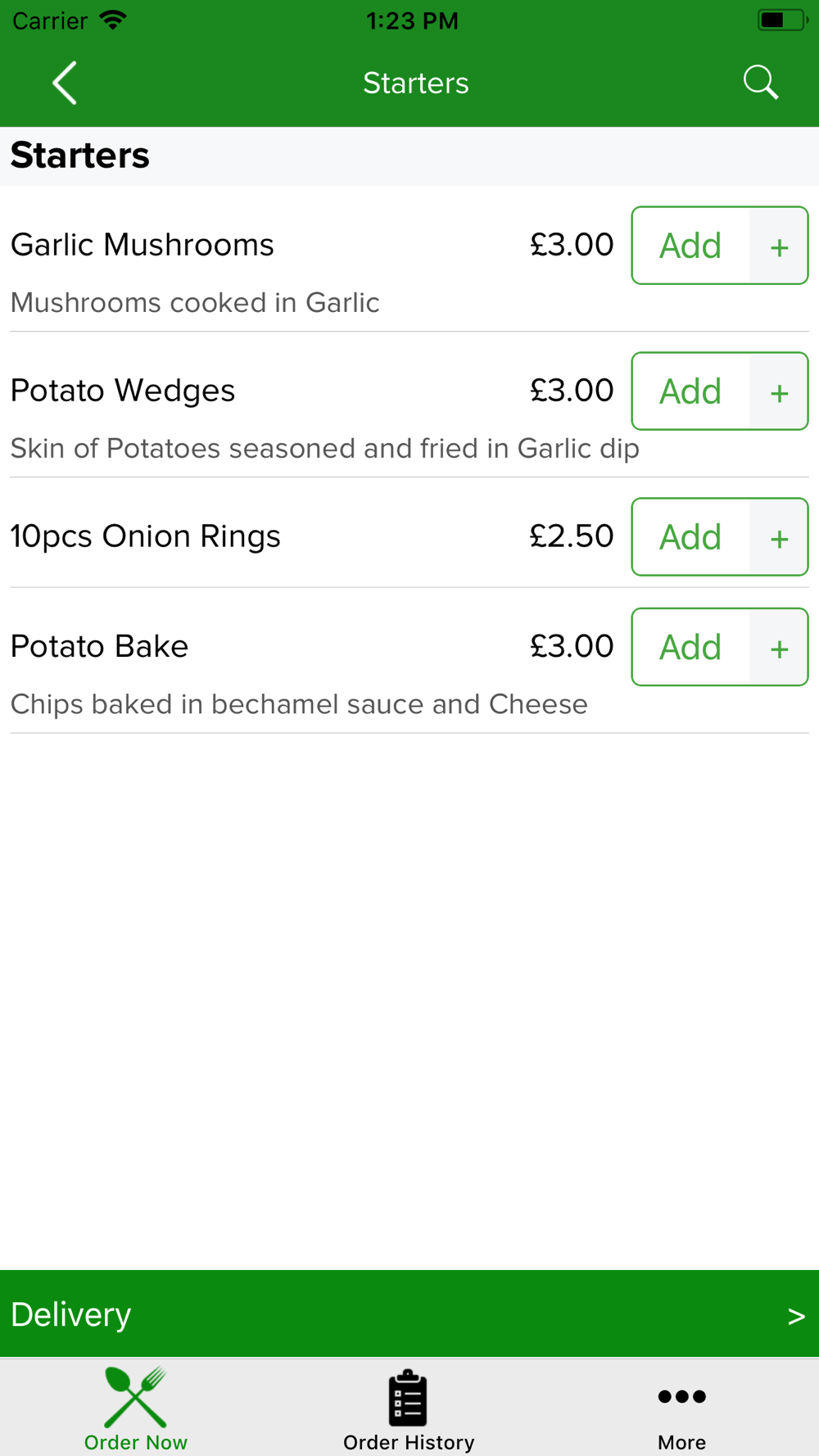Tap plus icon for 10pcs Onion Rings
This screenshot has height=1456, width=819.
click(779, 538)
